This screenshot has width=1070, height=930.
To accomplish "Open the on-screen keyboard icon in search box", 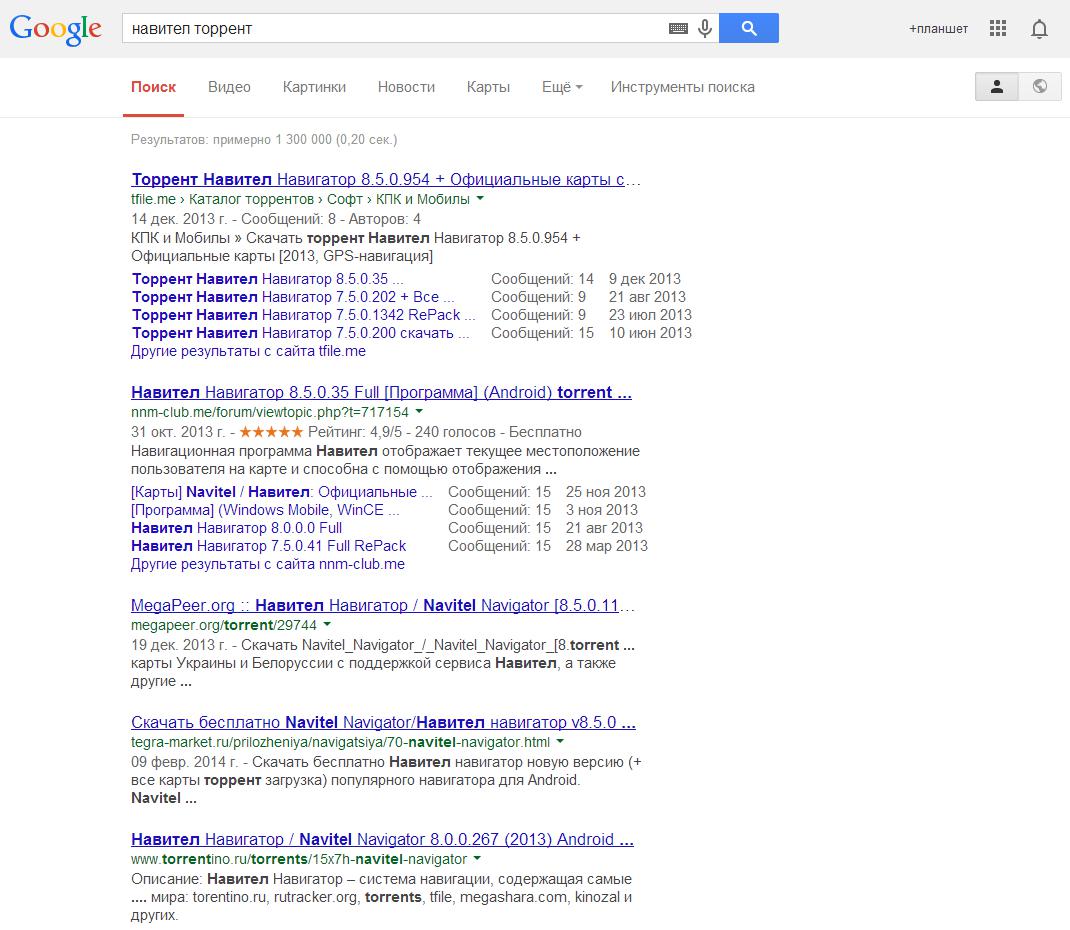I will click(678, 29).
